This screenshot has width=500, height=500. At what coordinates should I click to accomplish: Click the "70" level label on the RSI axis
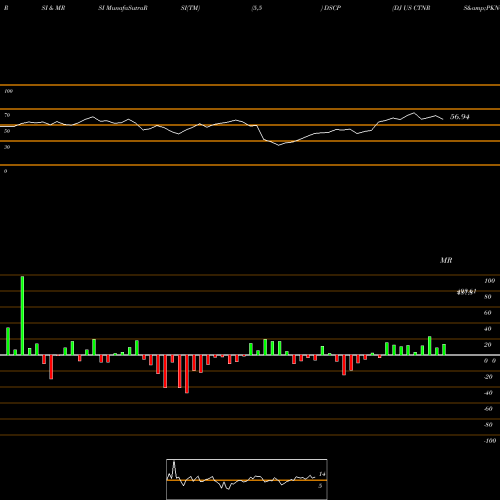[7, 115]
